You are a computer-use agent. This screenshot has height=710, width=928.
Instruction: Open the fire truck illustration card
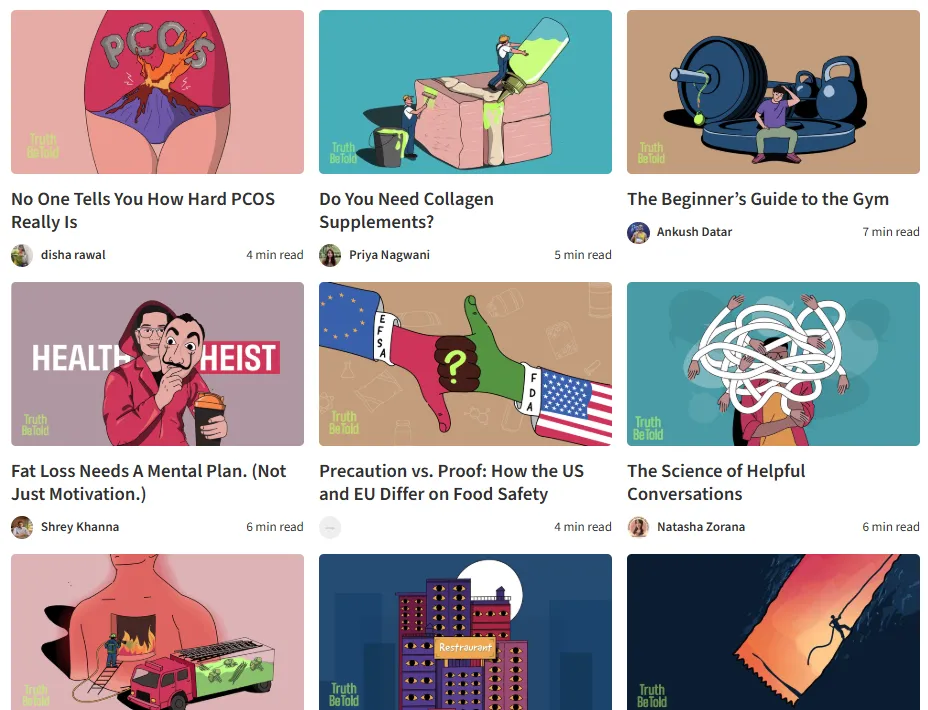tap(157, 632)
